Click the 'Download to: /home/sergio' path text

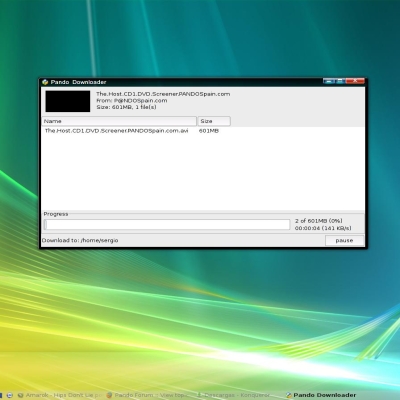pos(80,240)
